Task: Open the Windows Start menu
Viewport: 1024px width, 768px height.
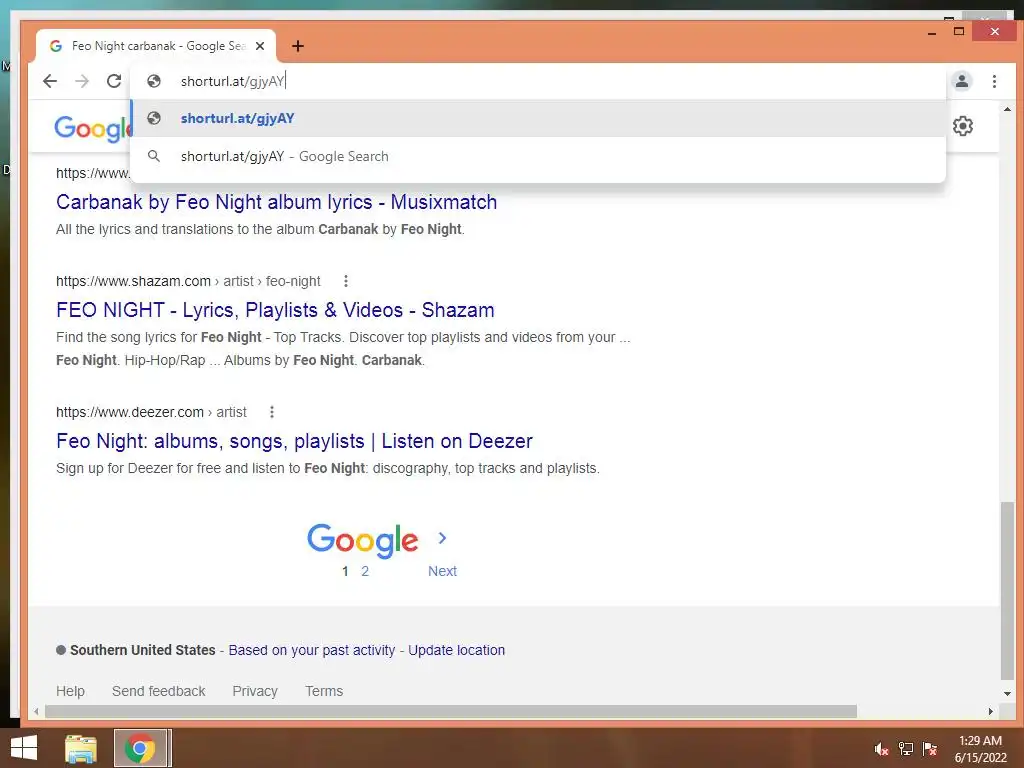Action: pyautogui.click(x=24, y=748)
